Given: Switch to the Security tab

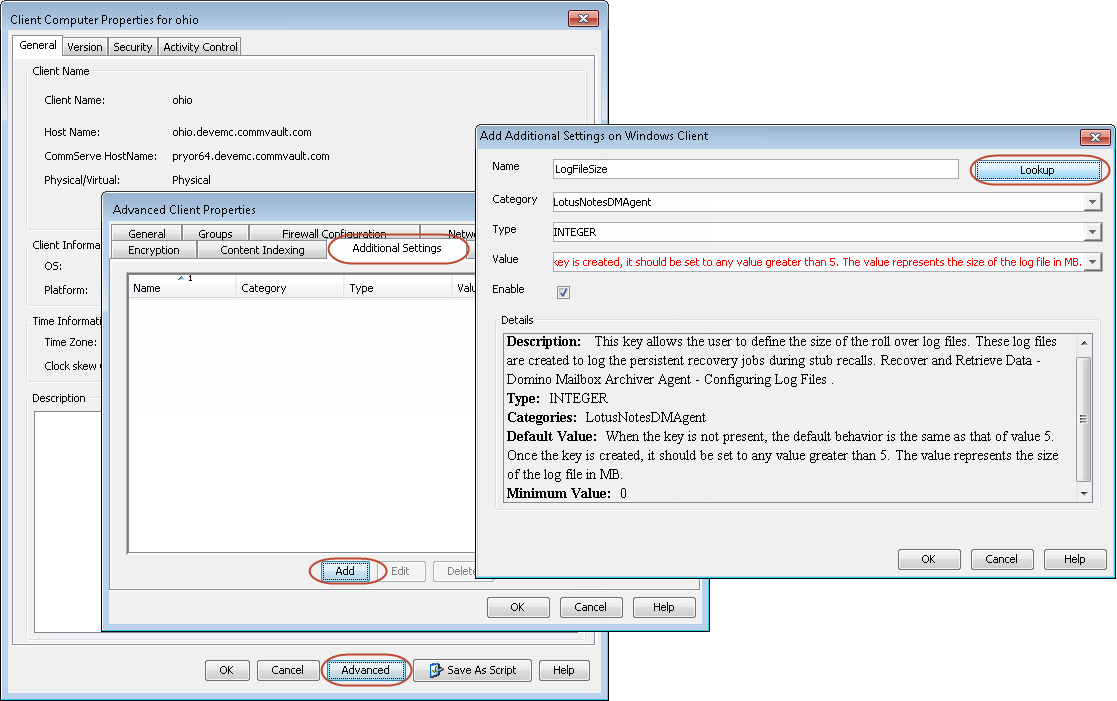Looking at the screenshot, I should pos(132,47).
